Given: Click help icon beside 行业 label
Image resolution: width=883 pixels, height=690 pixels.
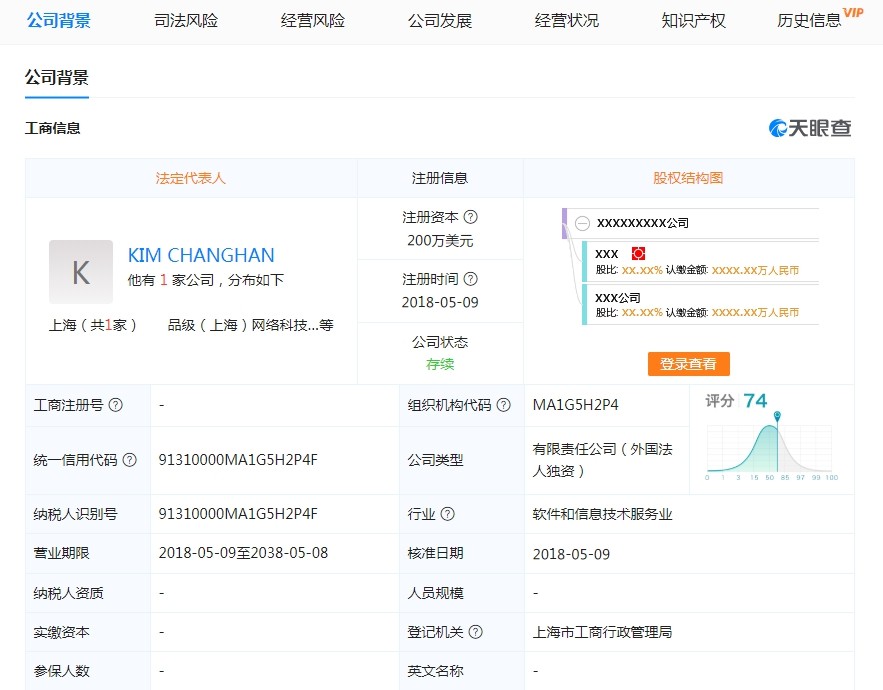Looking at the screenshot, I should (448, 514).
